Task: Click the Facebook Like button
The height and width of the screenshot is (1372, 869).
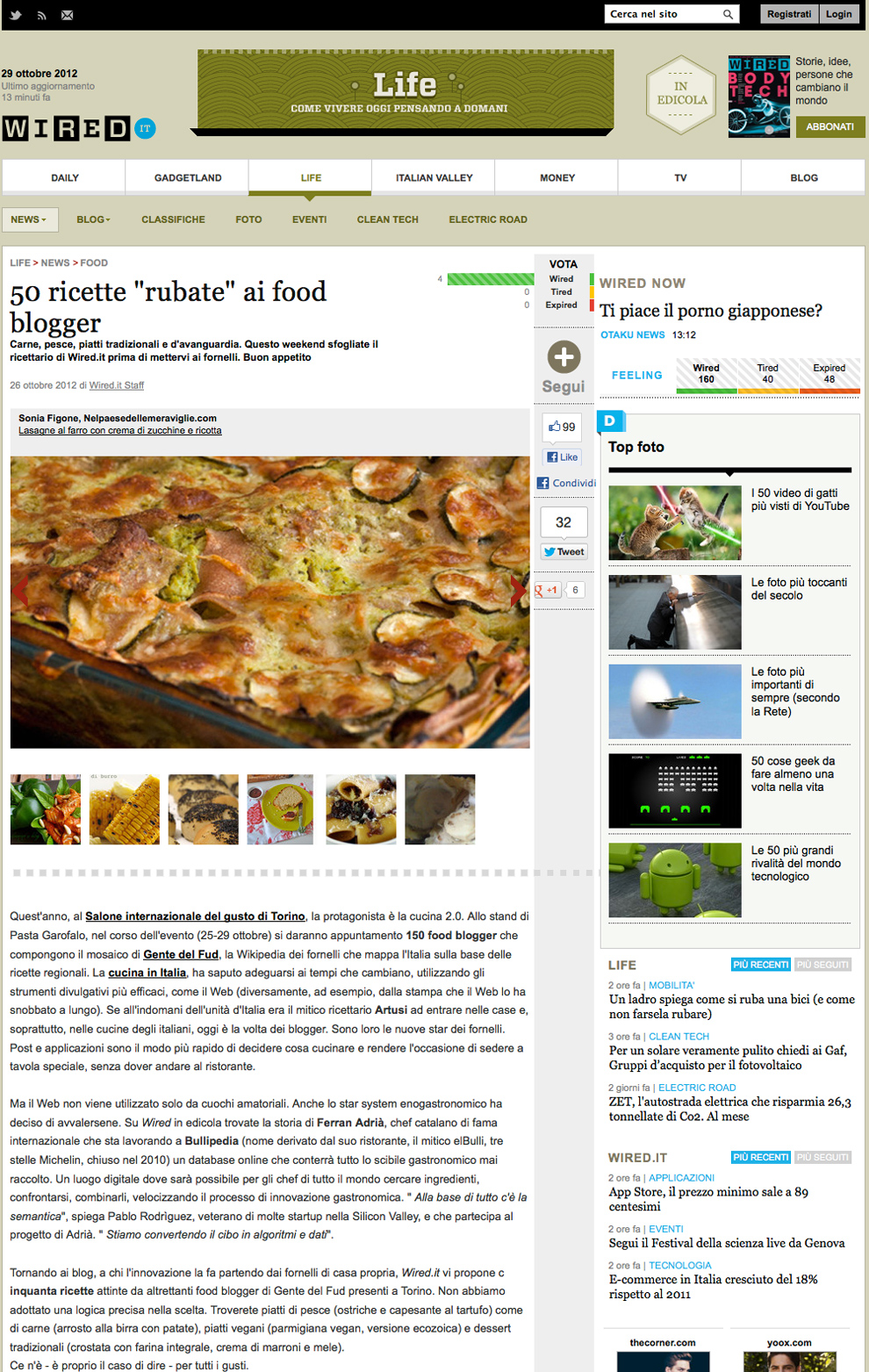Action: point(562,457)
